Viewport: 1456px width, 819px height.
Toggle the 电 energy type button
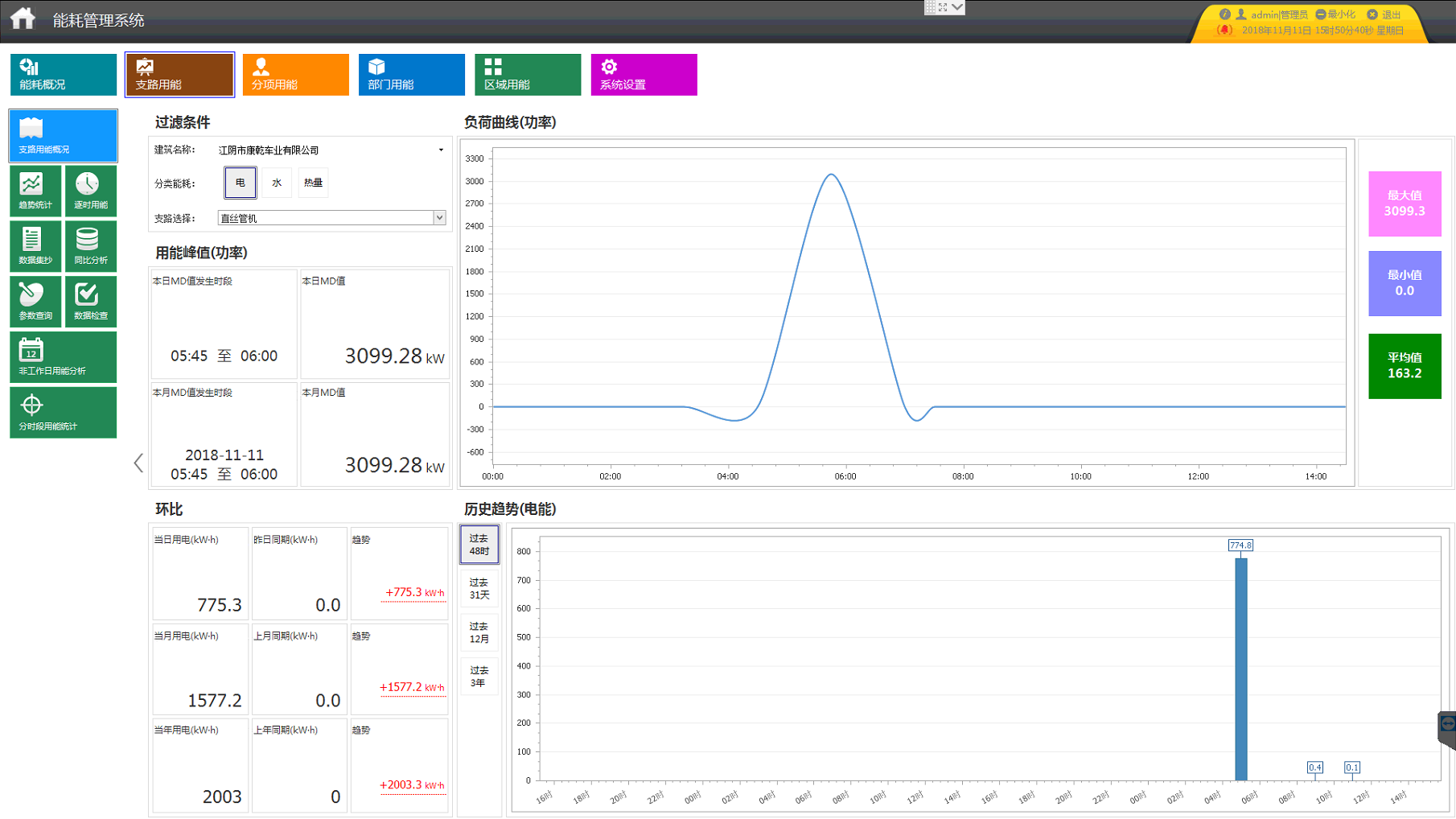[x=241, y=183]
